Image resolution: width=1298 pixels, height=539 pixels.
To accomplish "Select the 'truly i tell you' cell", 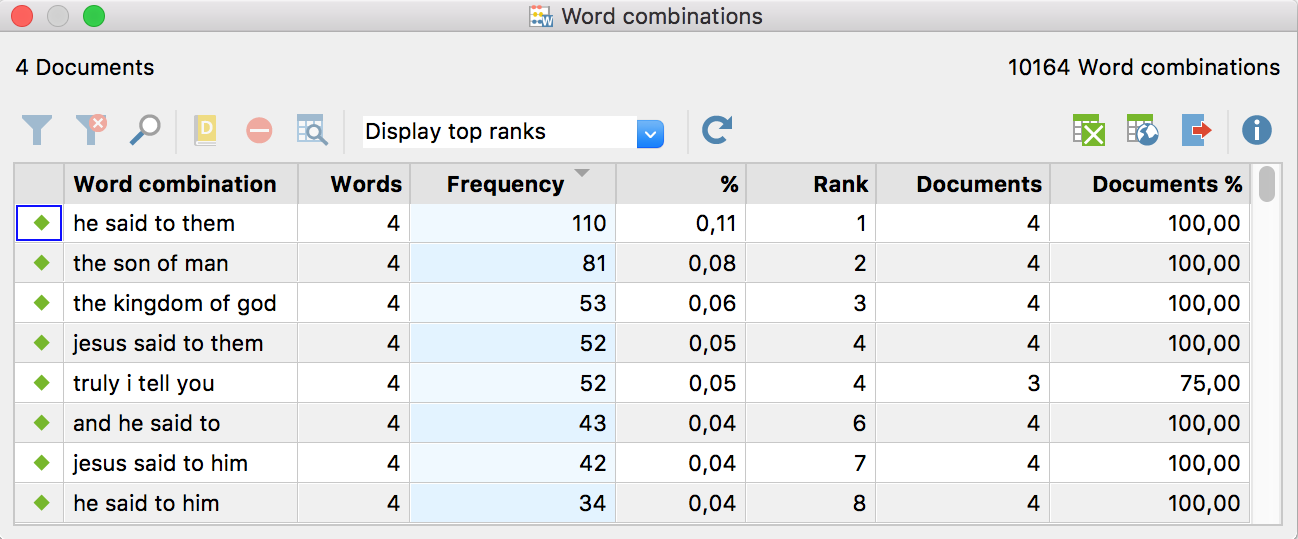I will coord(181,383).
